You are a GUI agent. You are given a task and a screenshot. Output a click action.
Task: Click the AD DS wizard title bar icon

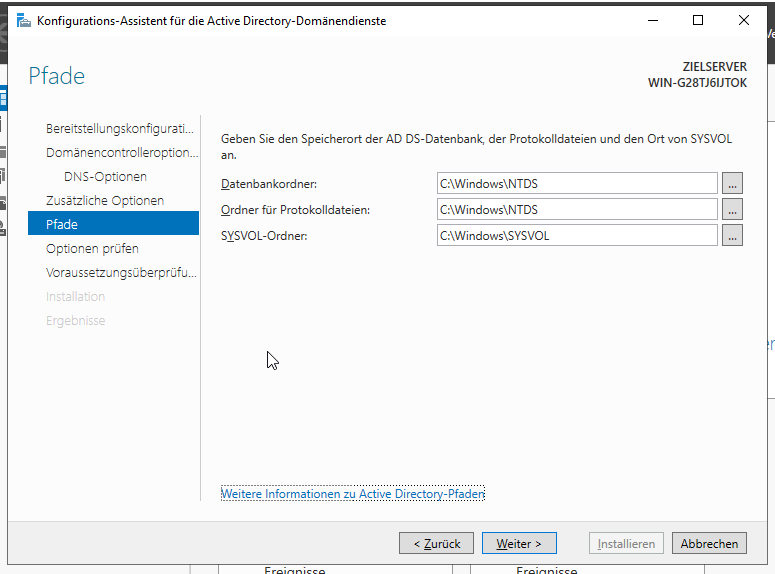click(23, 20)
